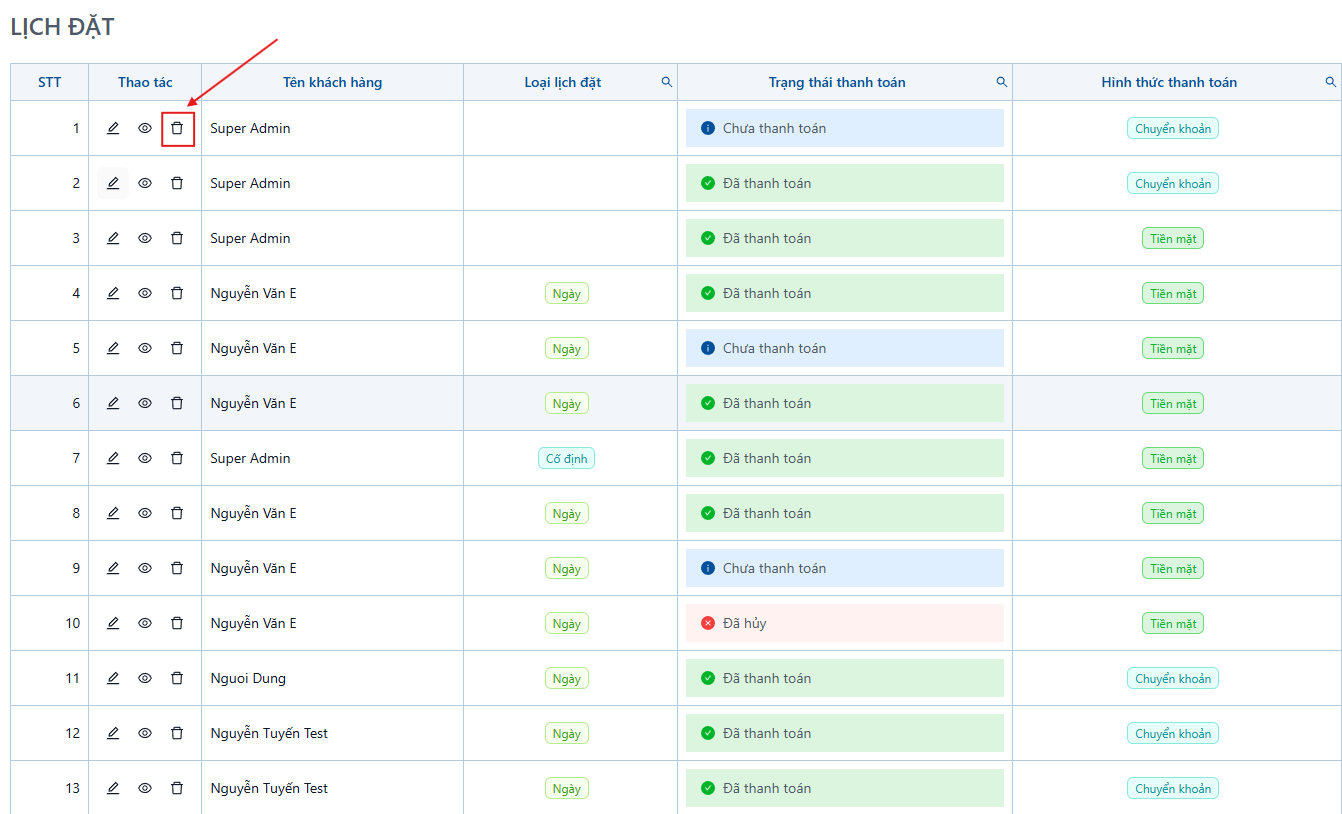Open eye icon for row 6

(145, 403)
